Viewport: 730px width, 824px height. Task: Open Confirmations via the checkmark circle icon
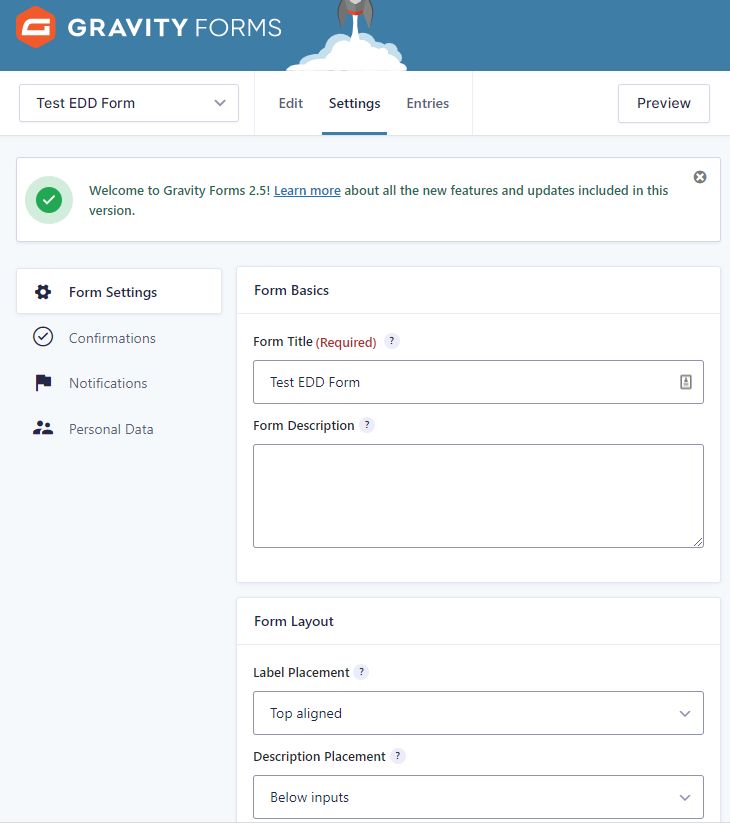coord(43,338)
